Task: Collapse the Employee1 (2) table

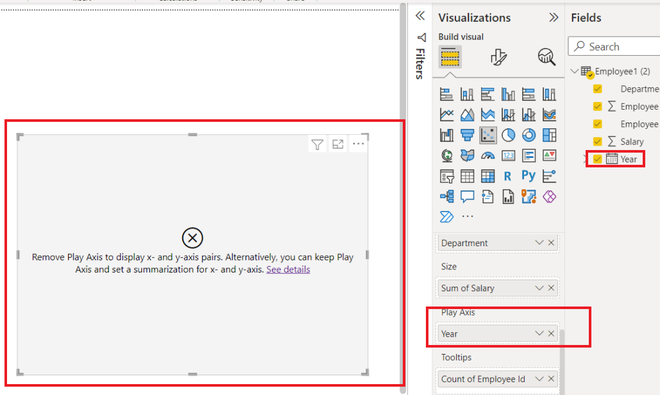Action: (574, 71)
